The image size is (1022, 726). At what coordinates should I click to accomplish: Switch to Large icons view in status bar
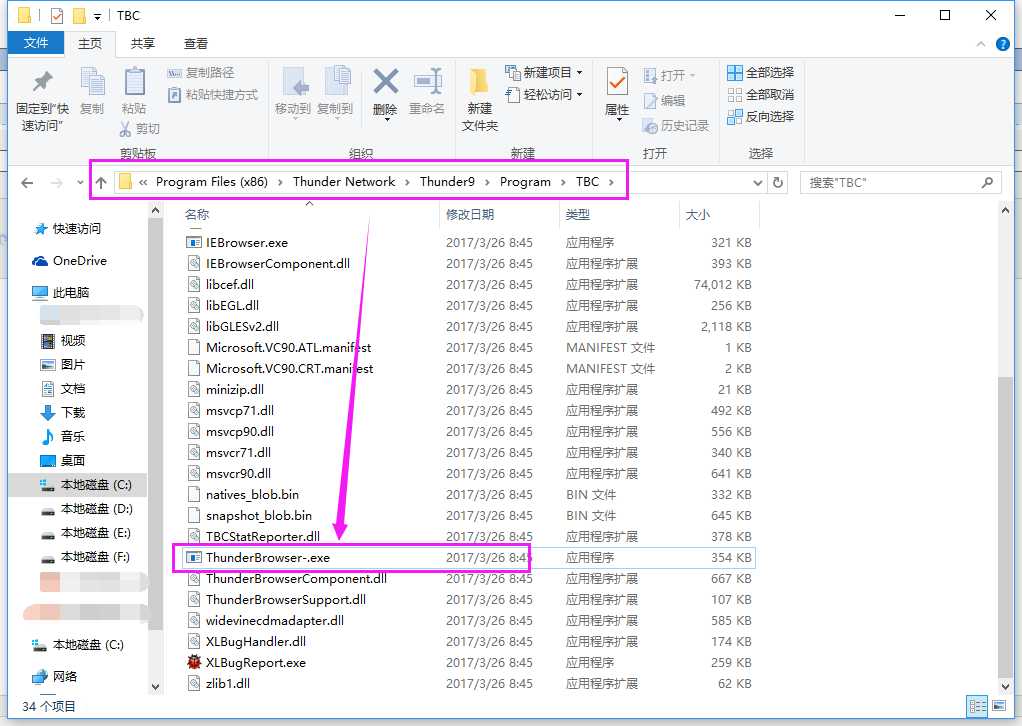[999, 706]
